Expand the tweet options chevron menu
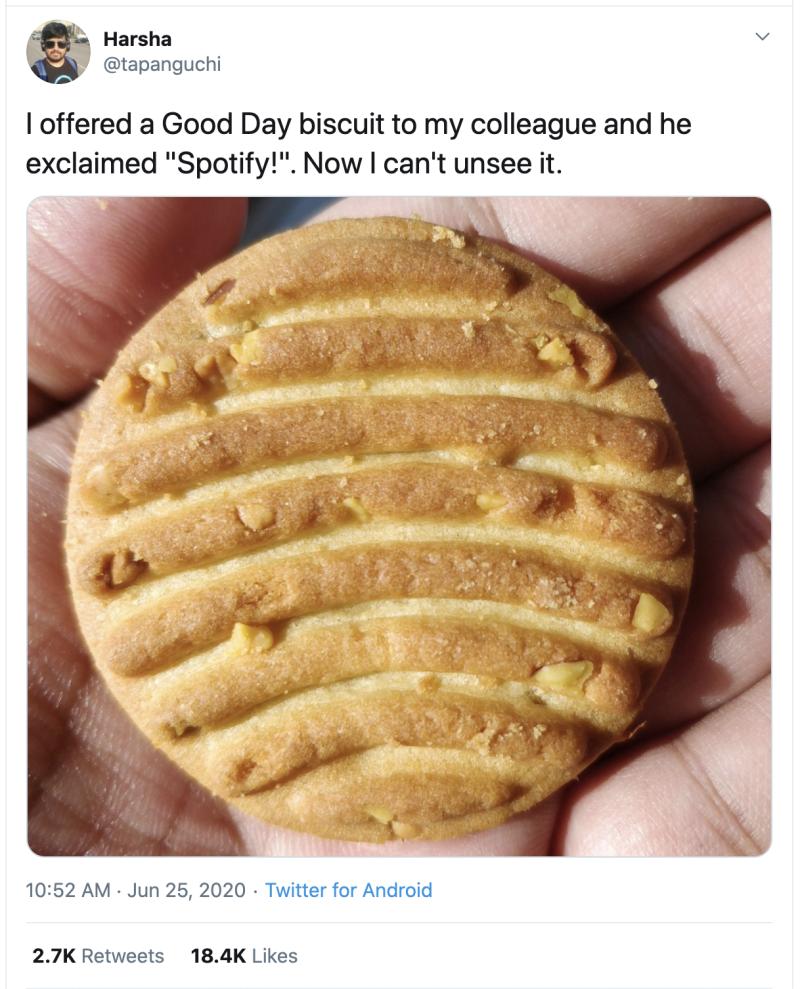The image size is (800, 989). tap(762, 37)
